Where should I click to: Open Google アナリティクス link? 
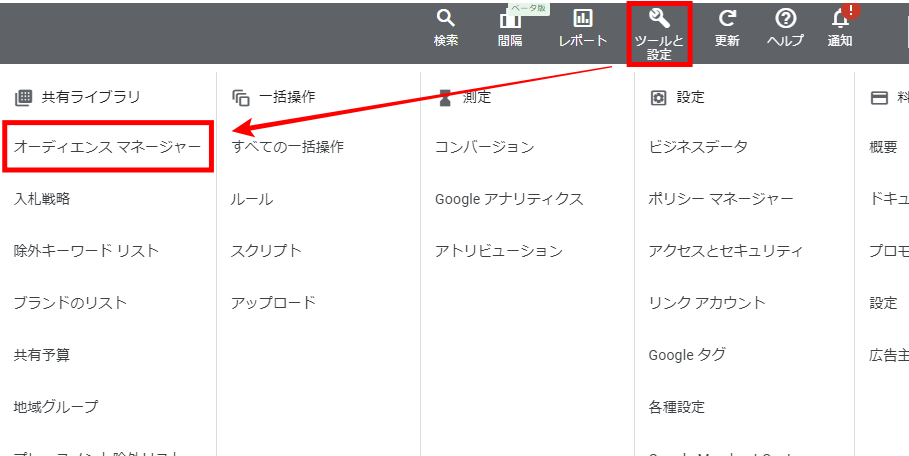tap(508, 199)
